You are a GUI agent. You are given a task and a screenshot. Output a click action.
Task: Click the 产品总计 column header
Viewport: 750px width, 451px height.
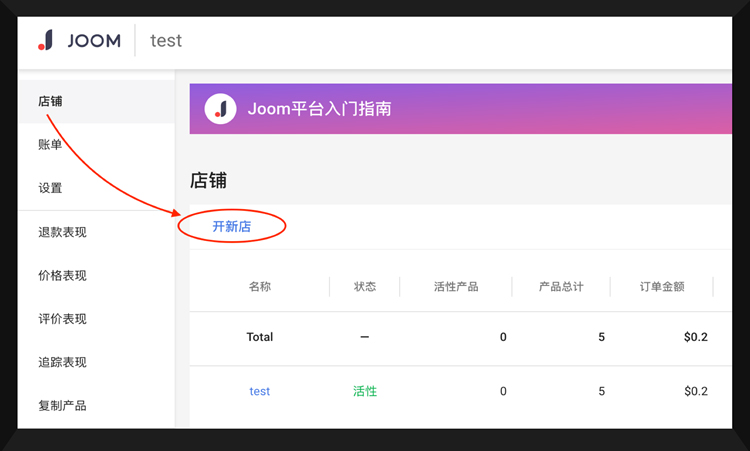561,286
